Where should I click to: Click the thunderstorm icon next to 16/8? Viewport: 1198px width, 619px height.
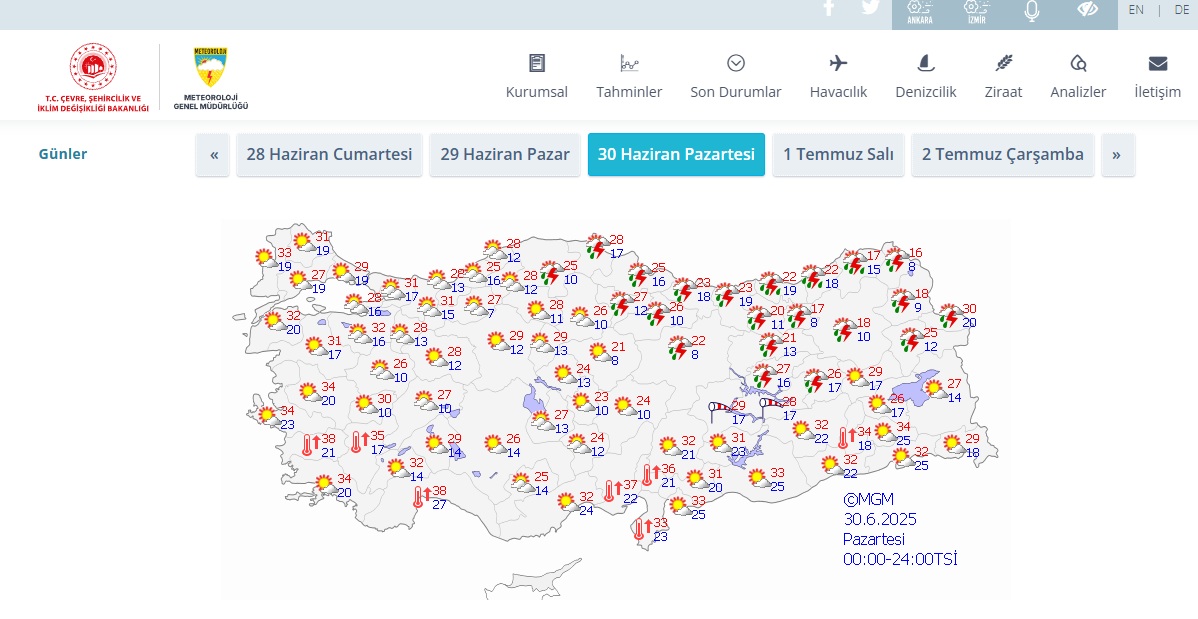click(896, 258)
